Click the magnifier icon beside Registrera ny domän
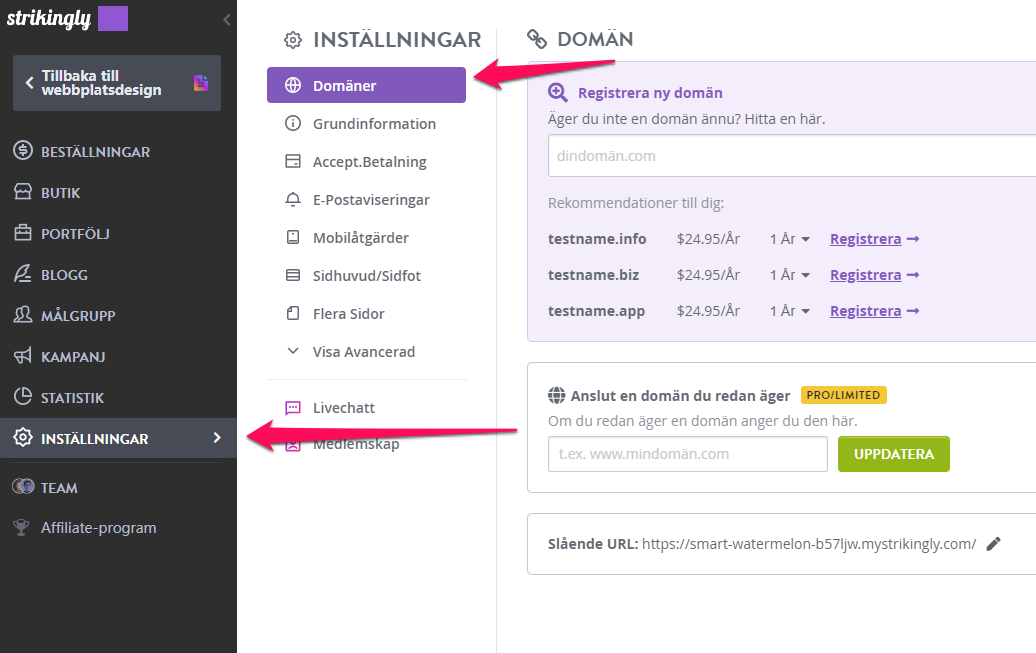The width and height of the screenshot is (1036, 653). click(558, 93)
